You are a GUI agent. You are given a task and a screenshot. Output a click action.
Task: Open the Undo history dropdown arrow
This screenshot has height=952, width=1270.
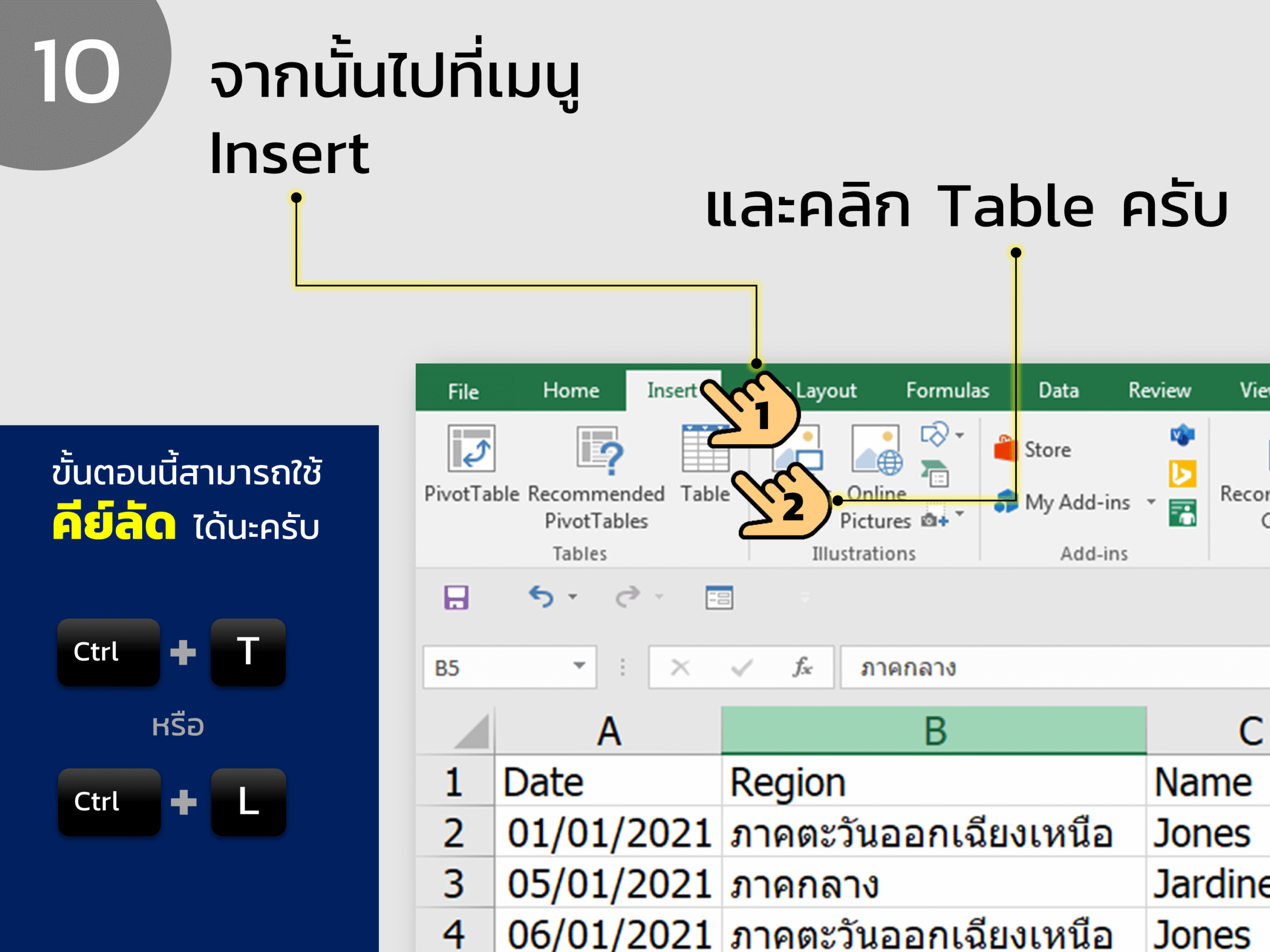click(x=572, y=597)
